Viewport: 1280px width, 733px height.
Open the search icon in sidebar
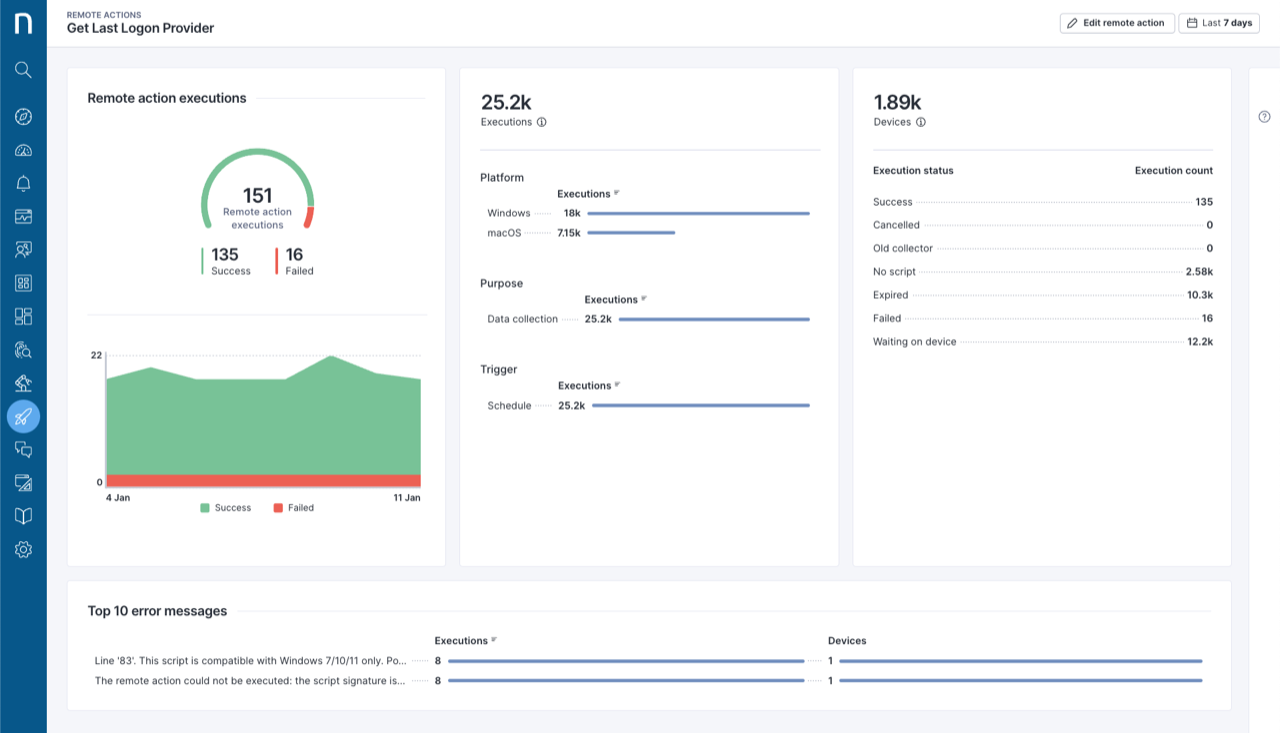coord(23,70)
